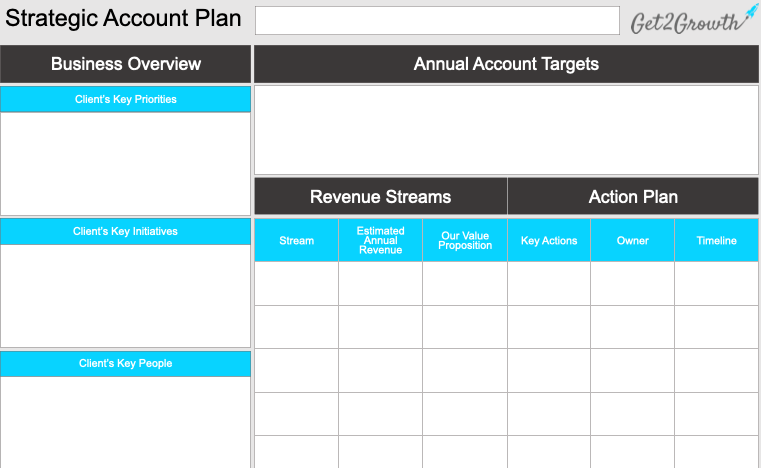Select the third row cell under Timeline
Image resolution: width=761 pixels, height=468 pixels.
(x=716, y=370)
